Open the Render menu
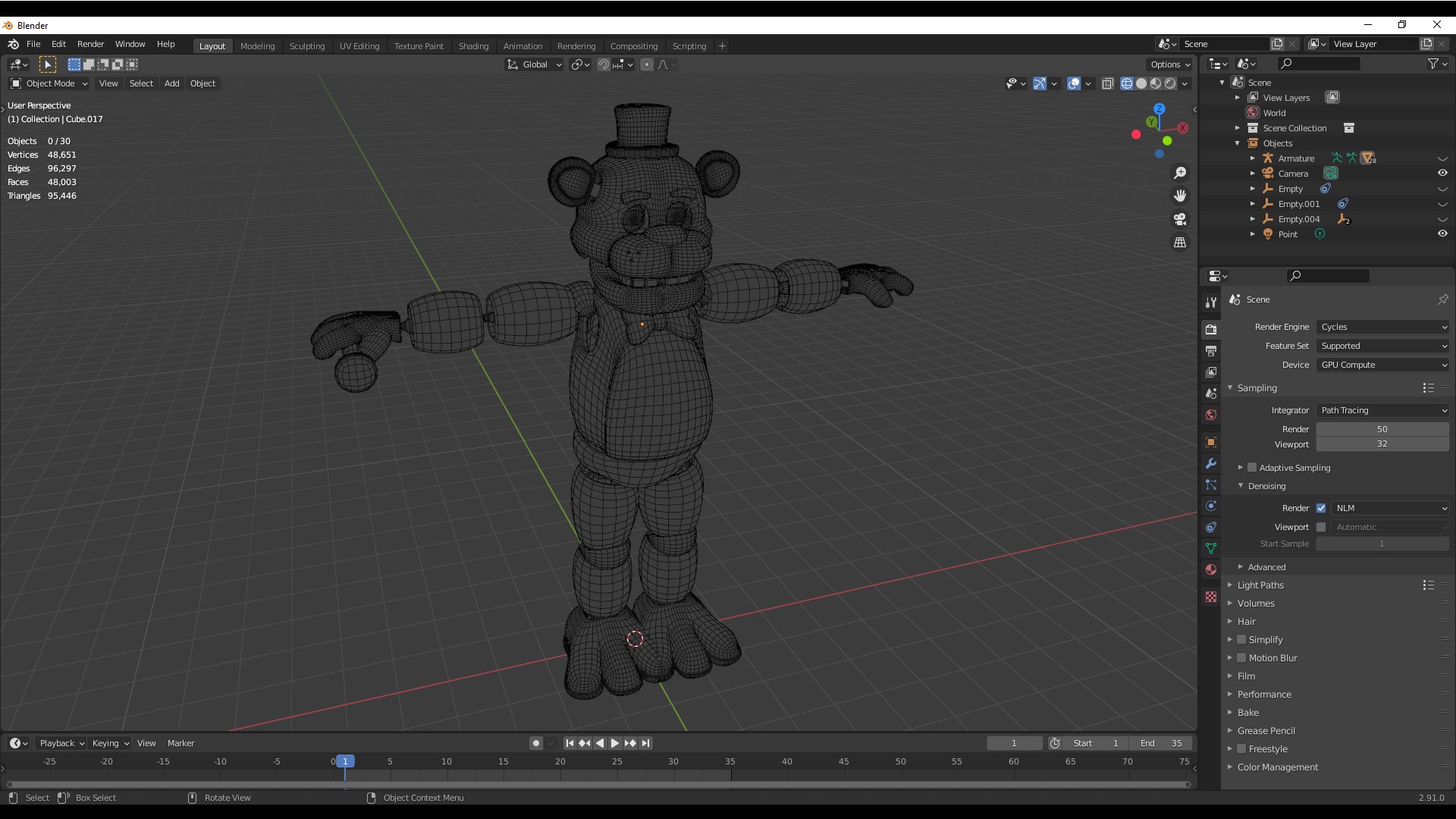 tap(90, 44)
